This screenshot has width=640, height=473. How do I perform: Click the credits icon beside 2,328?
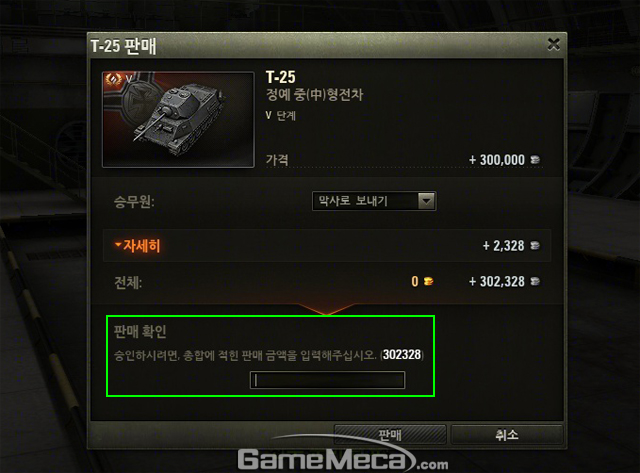click(x=535, y=246)
